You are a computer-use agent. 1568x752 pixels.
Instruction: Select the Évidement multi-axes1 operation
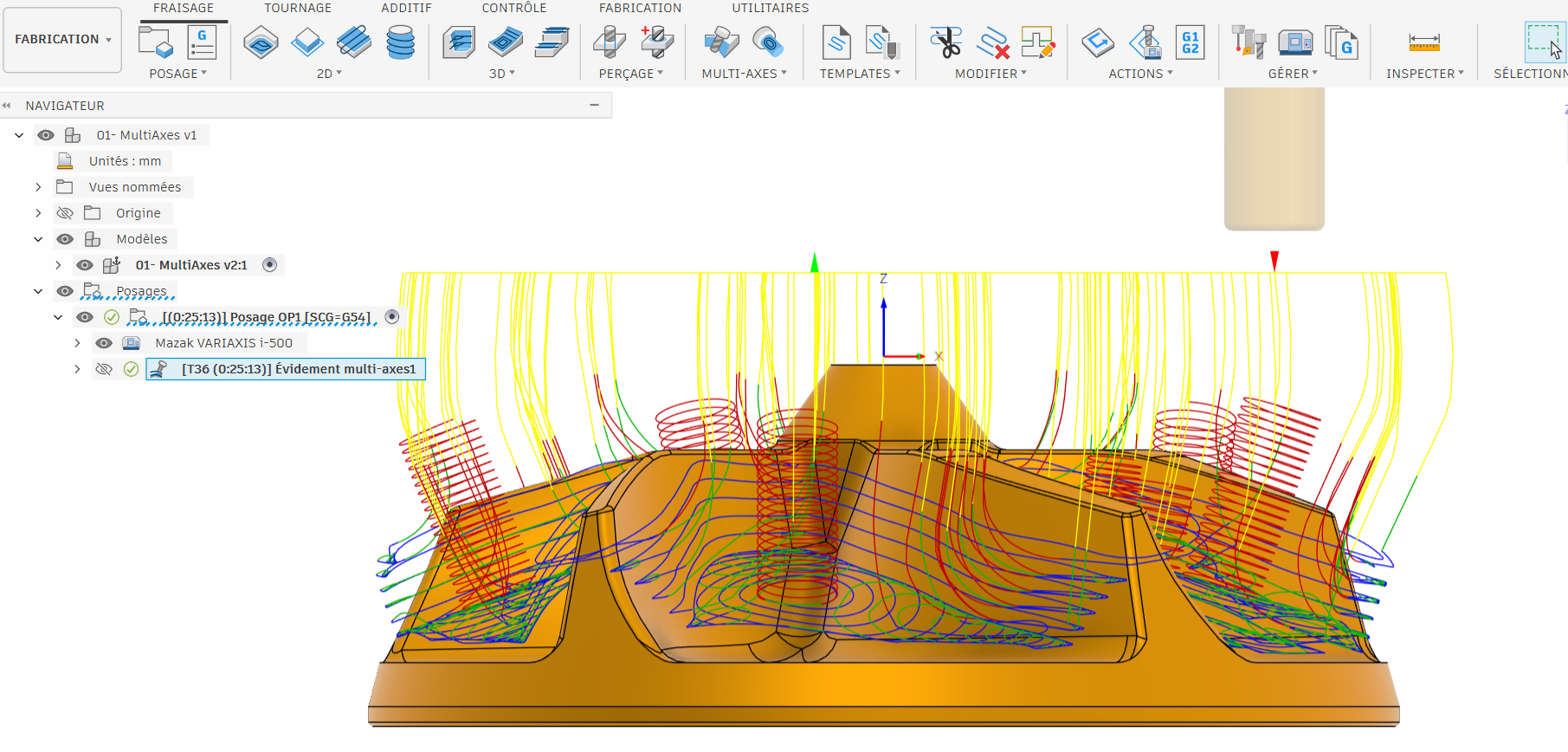pos(298,369)
